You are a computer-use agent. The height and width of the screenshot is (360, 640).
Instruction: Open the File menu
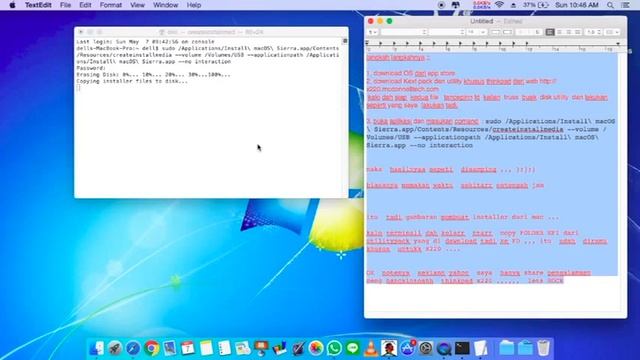(x=65, y=5)
